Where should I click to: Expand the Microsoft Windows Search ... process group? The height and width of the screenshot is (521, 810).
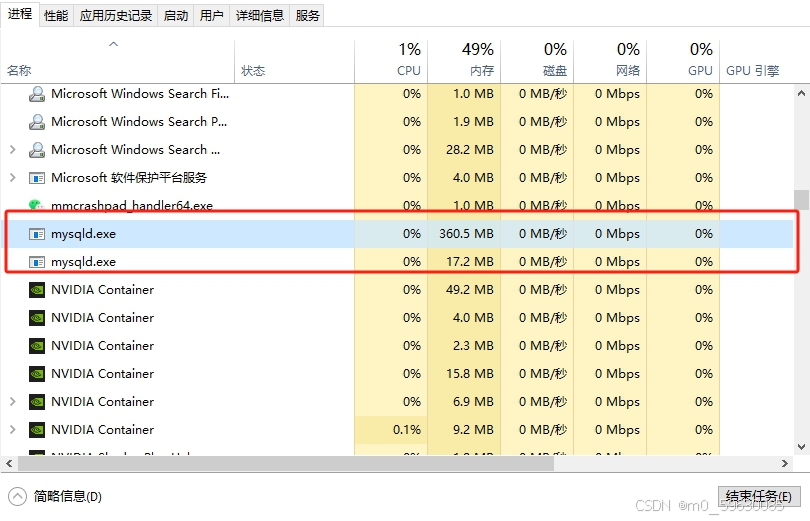pyautogui.click(x=13, y=150)
